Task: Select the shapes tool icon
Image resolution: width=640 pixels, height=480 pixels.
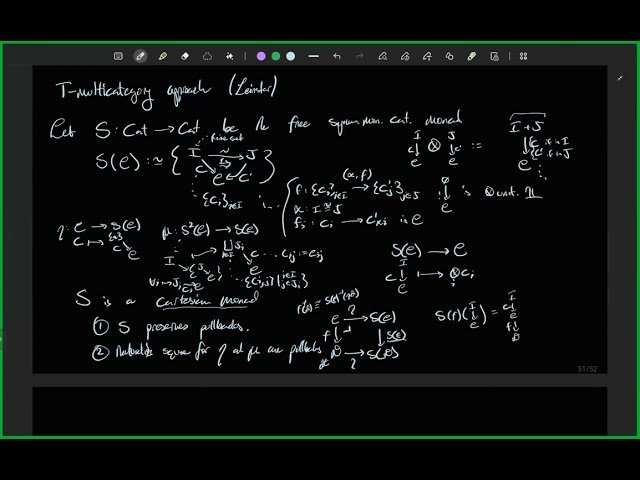Action: (449, 56)
